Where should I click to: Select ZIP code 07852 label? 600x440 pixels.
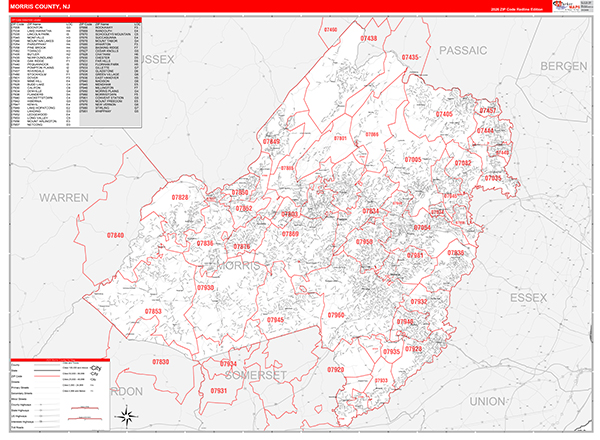pos(244,209)
